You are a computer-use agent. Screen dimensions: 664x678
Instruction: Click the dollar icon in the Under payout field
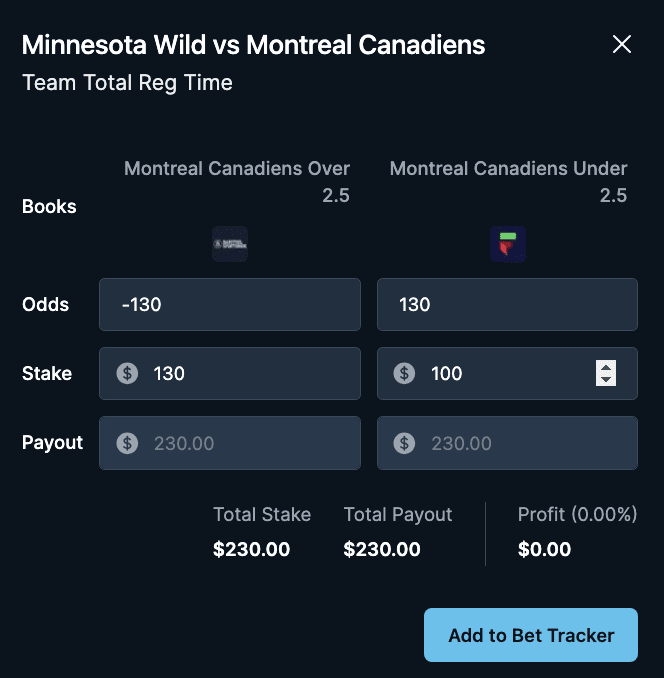point(404,443)
